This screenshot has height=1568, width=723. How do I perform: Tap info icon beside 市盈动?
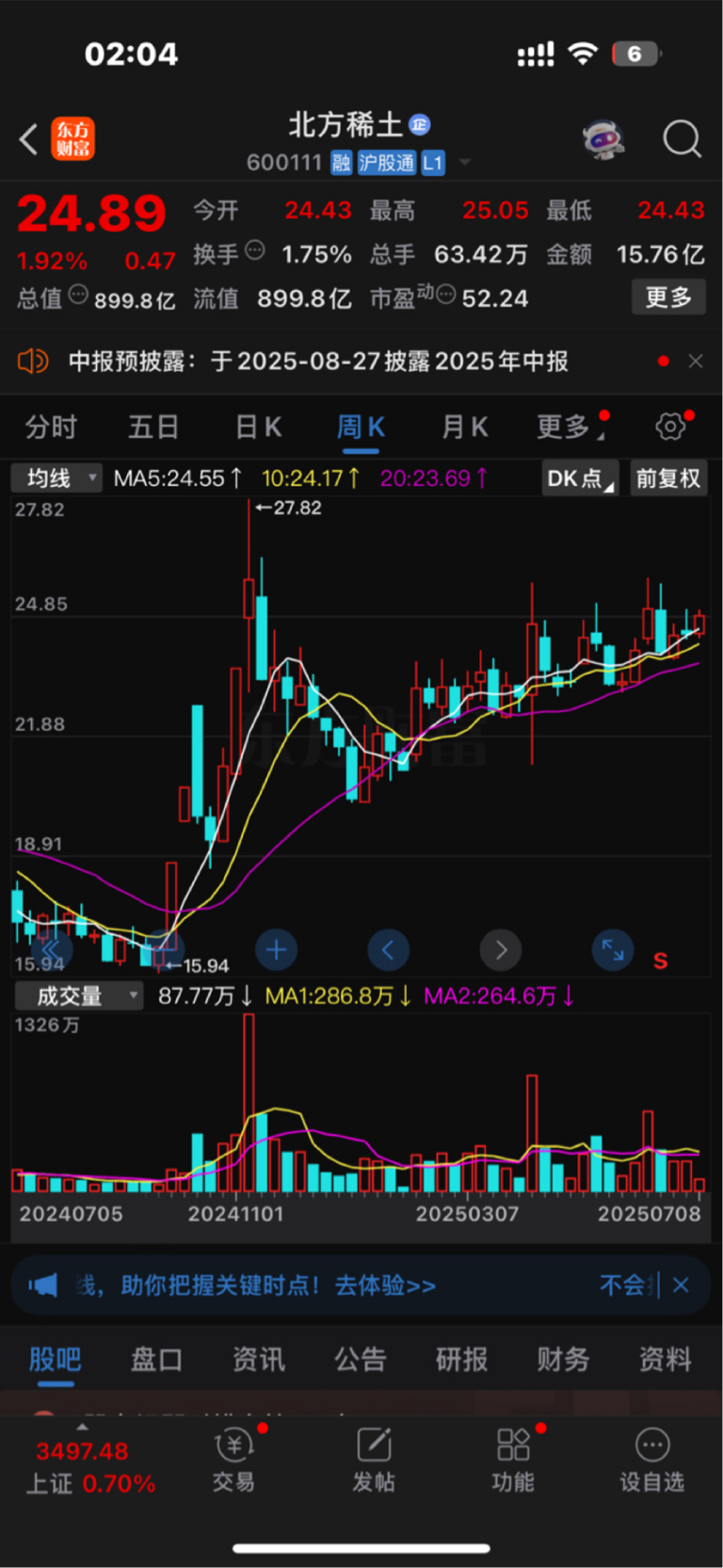pyautogui.click(x=446, y=295)
